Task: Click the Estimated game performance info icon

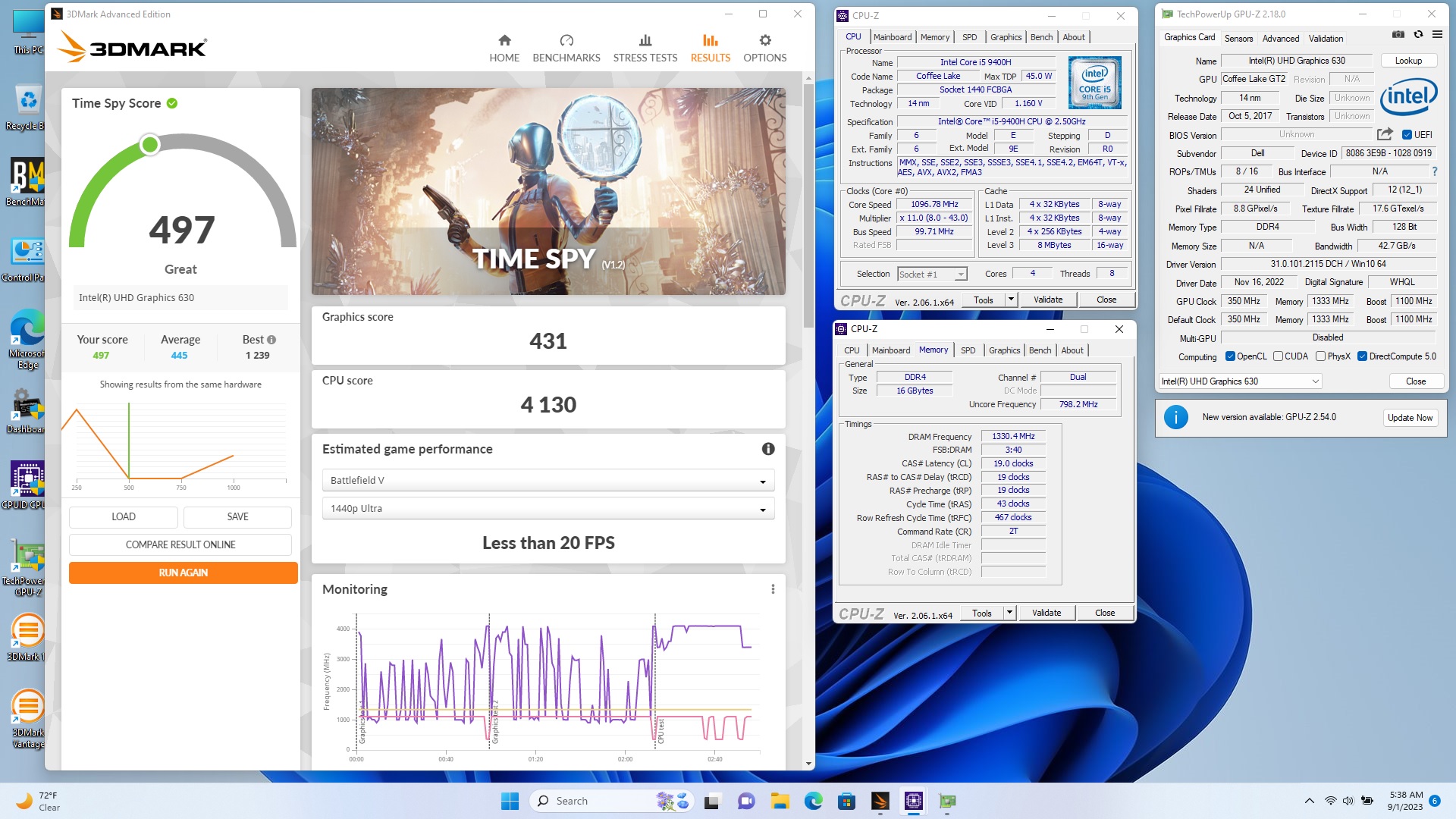Action: coord(768,449)
